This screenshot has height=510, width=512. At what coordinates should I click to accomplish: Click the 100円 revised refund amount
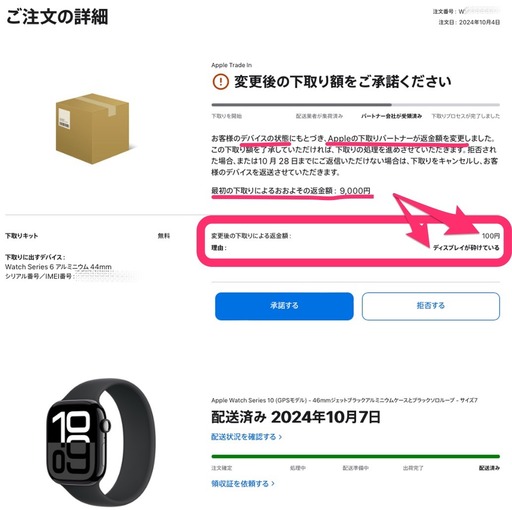click(491, 236)
